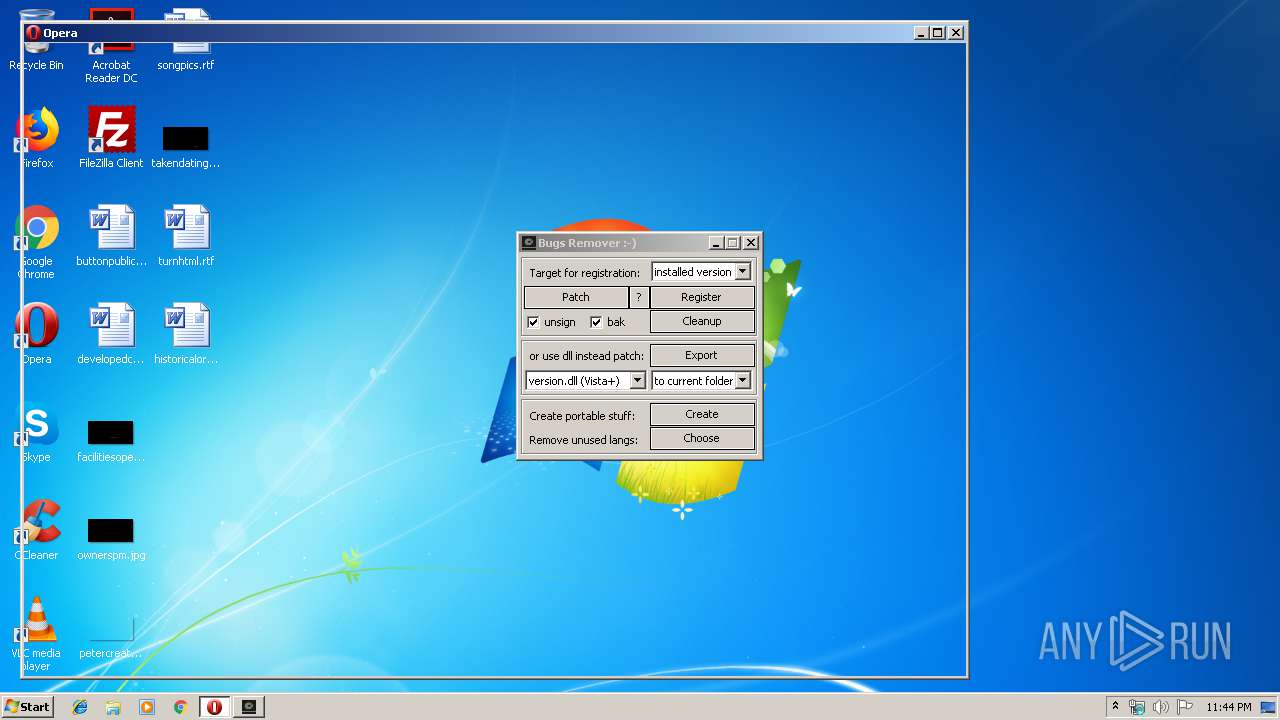Close the Bugs Remover window

(x=751, y=243)
